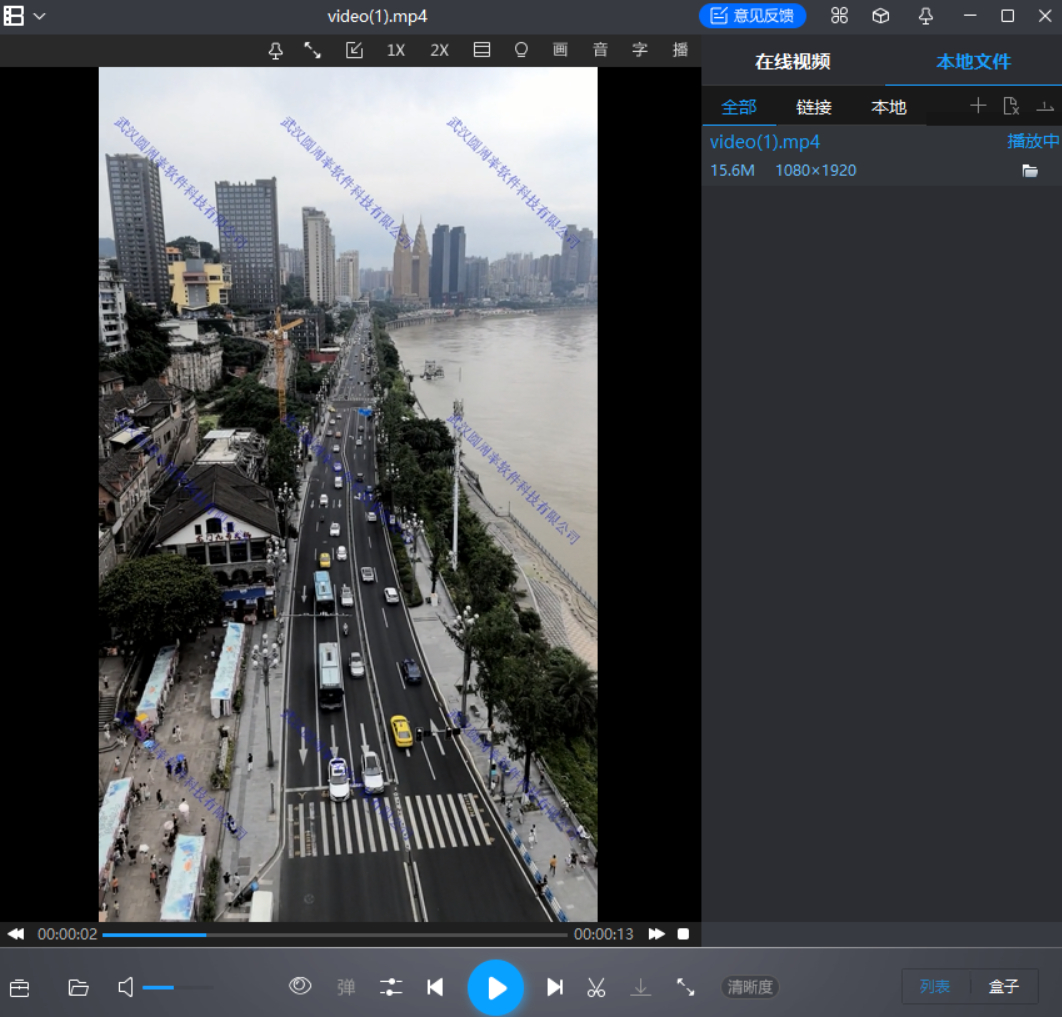Open containing folder for video(1).mp4

1030,171
